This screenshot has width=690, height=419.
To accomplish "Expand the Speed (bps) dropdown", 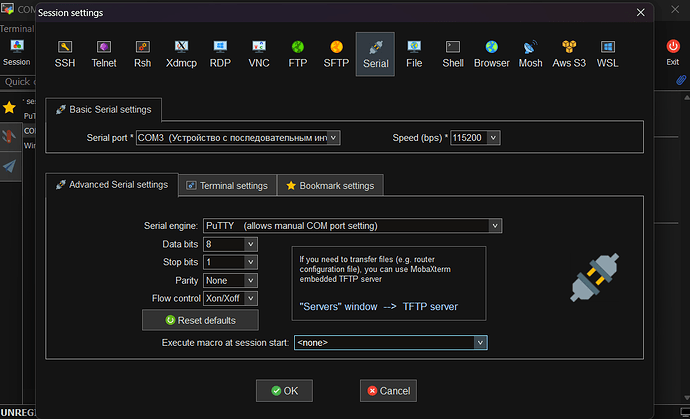I will coord(475,138).
